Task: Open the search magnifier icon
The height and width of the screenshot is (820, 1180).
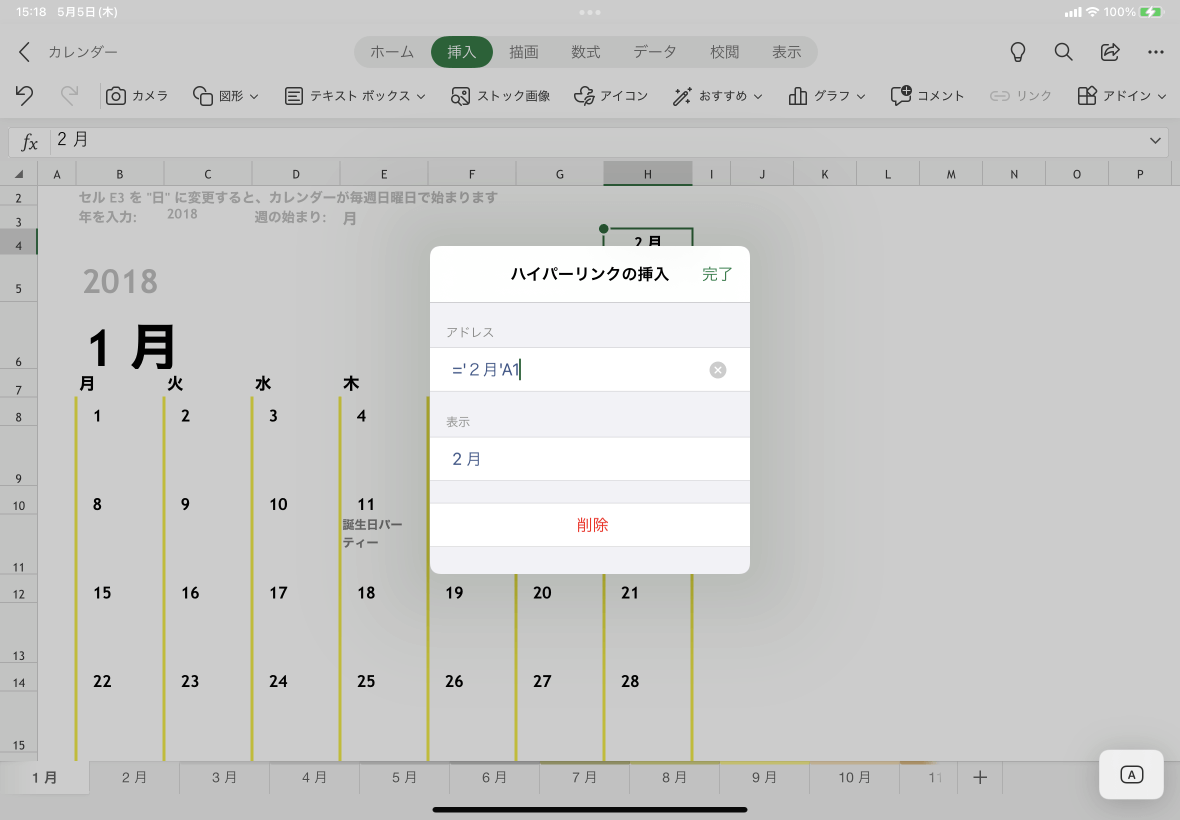Action: (1063, 52)
